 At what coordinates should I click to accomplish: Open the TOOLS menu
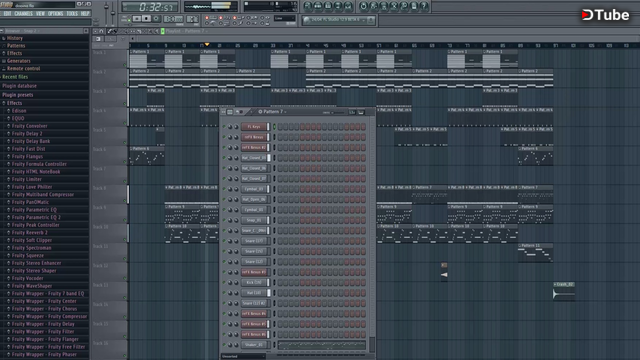[x=72, y=13]
